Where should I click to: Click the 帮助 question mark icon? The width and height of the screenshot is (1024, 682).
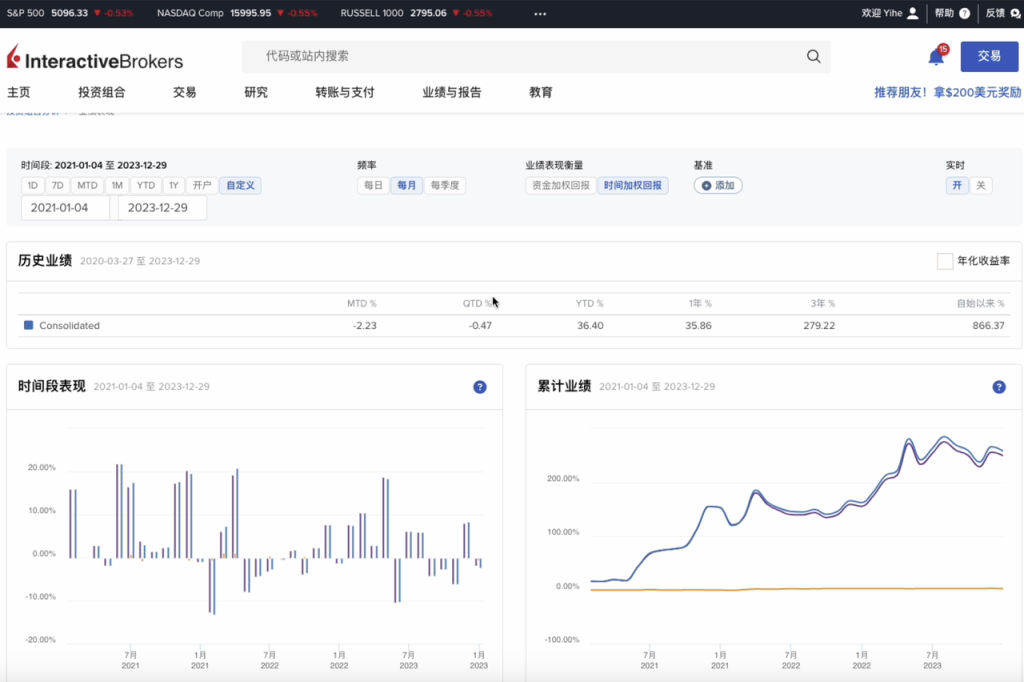coord(964,13)
